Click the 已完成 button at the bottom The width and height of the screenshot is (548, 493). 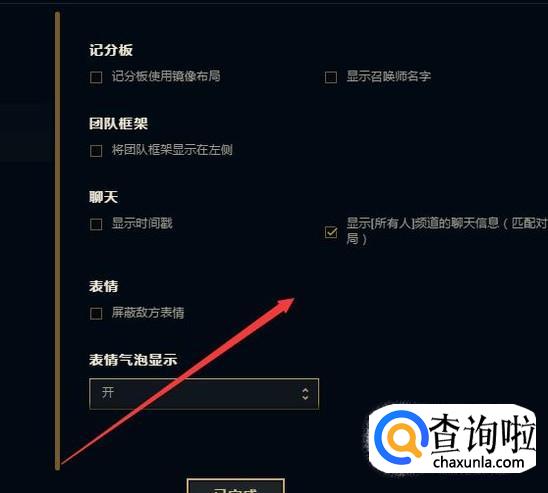point(236,486)
